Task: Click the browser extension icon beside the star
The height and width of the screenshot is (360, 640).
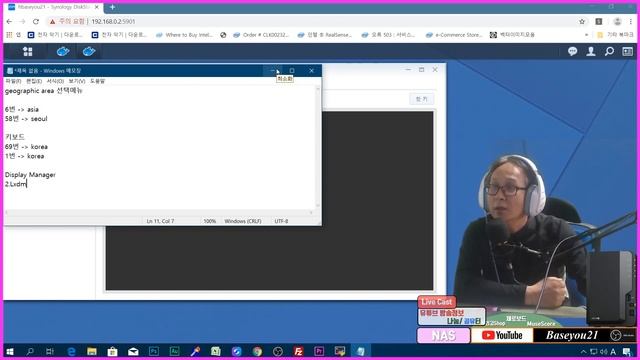Action: (x=599, y=22)
